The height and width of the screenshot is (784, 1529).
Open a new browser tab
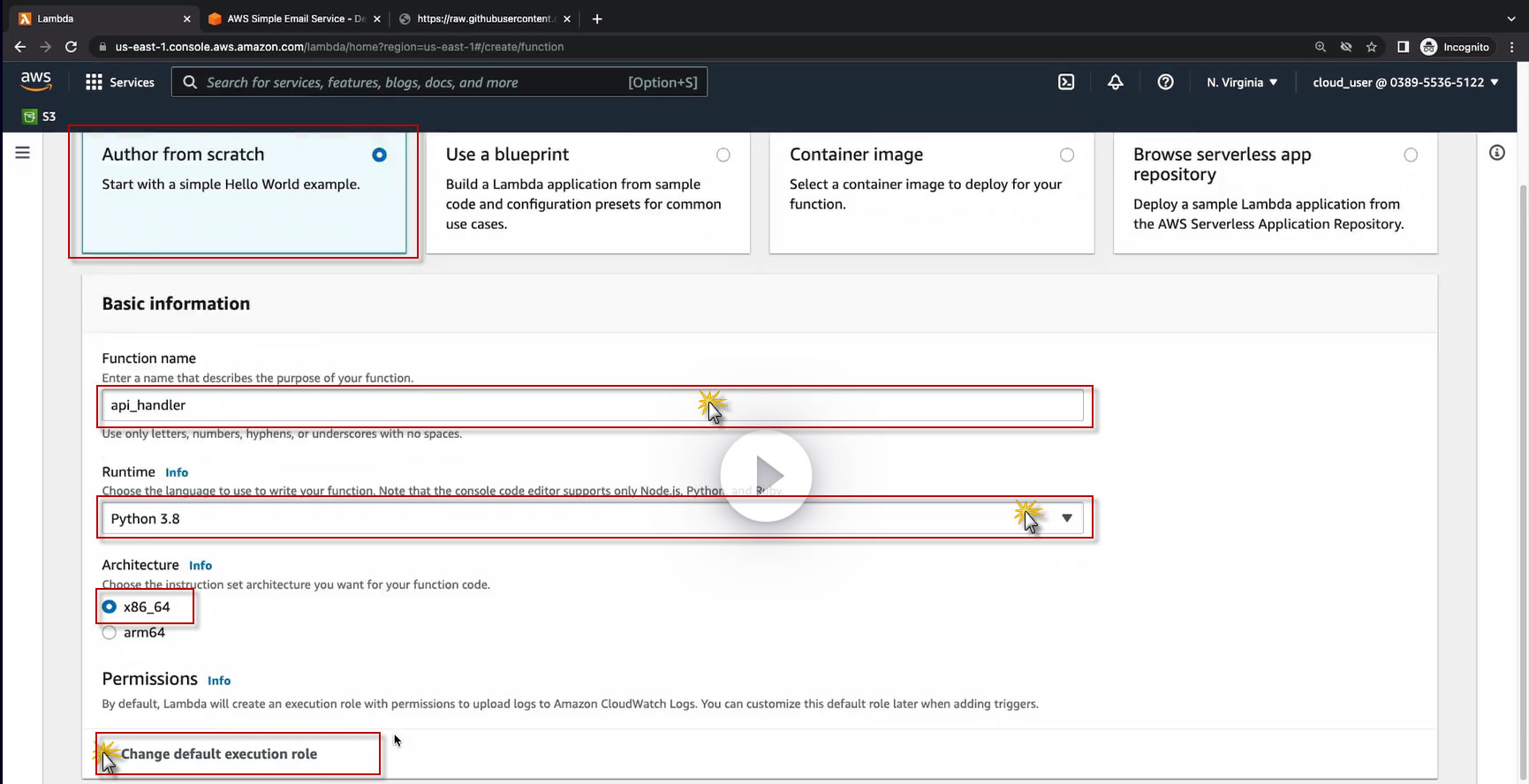[597, 19]
